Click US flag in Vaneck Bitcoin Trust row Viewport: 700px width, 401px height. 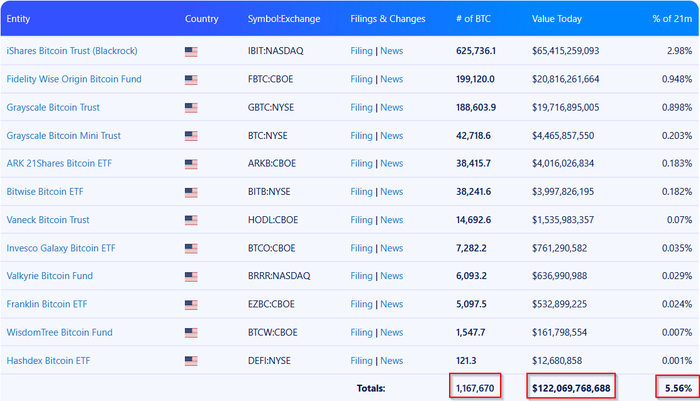coord(191,219)
